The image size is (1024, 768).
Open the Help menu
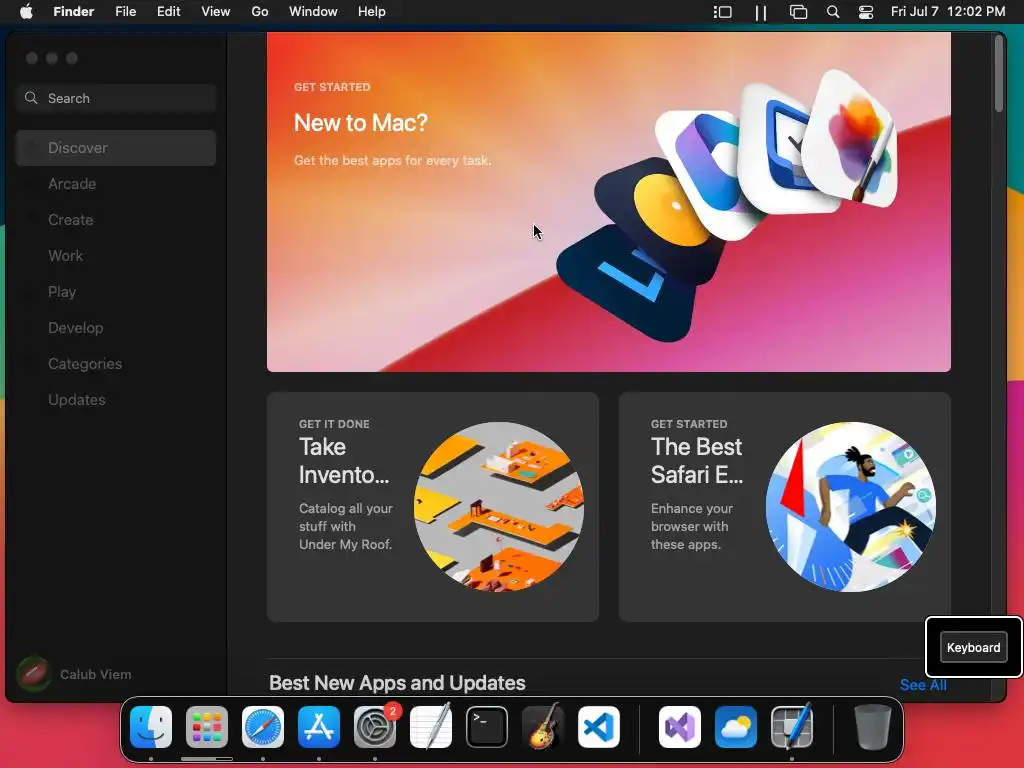372,12
